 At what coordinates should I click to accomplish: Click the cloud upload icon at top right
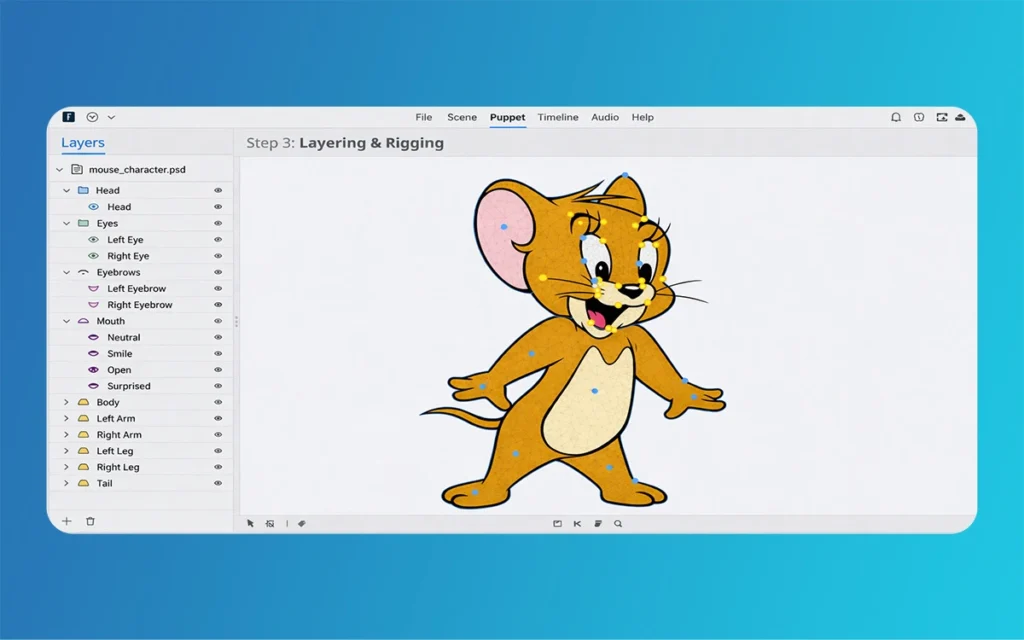coord(960,117)
